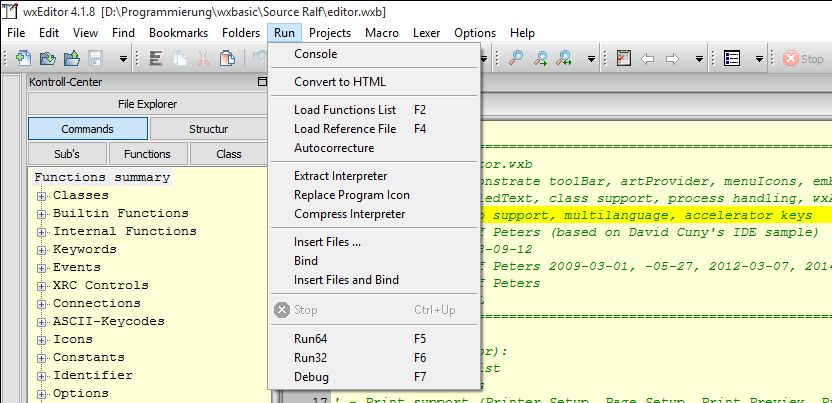Select the Functions summary tree heading
Image resolution: width=832 pixels, height=403 pixels.
[102, 178]
